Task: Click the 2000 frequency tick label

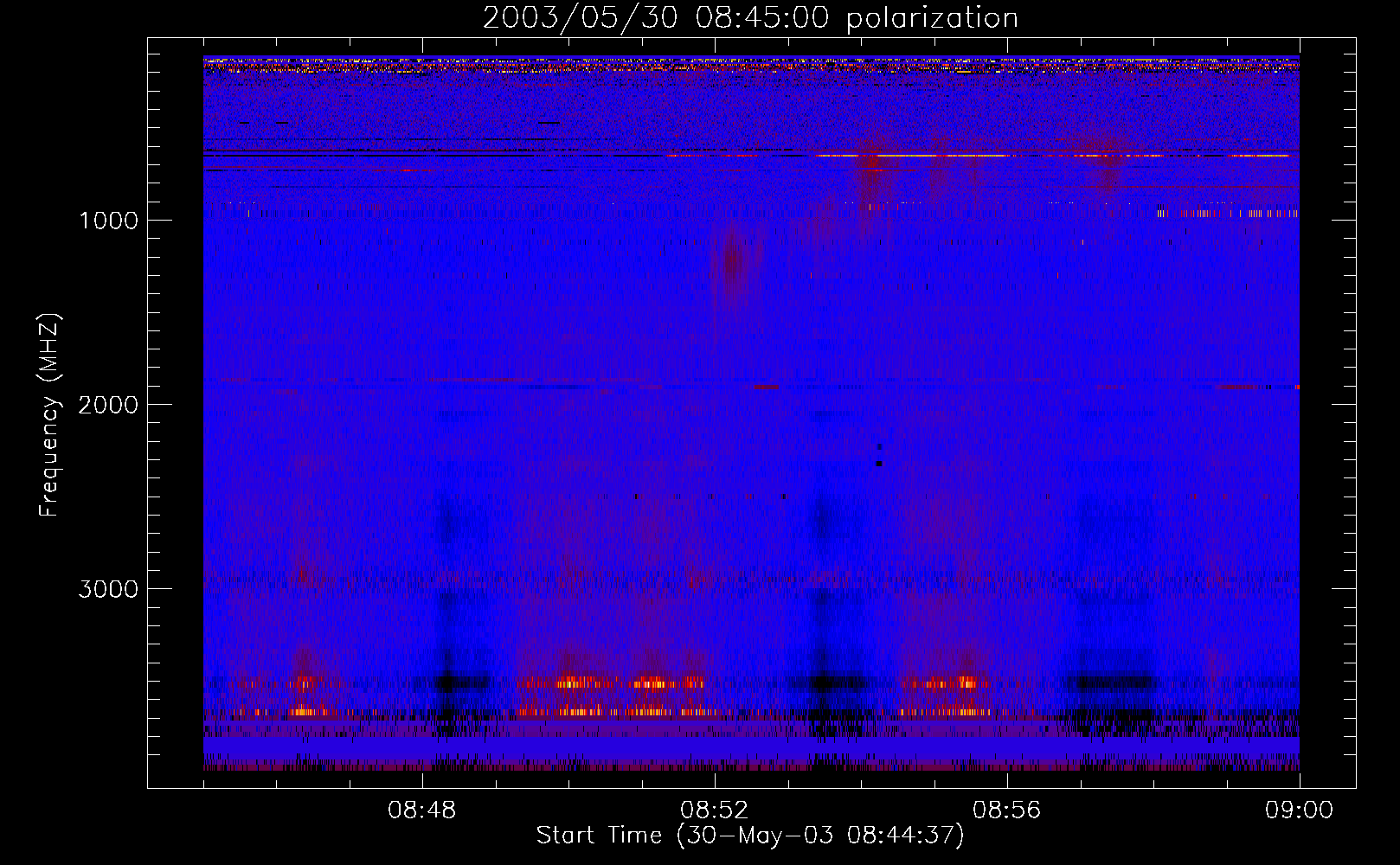Action: tap(108, 405)
